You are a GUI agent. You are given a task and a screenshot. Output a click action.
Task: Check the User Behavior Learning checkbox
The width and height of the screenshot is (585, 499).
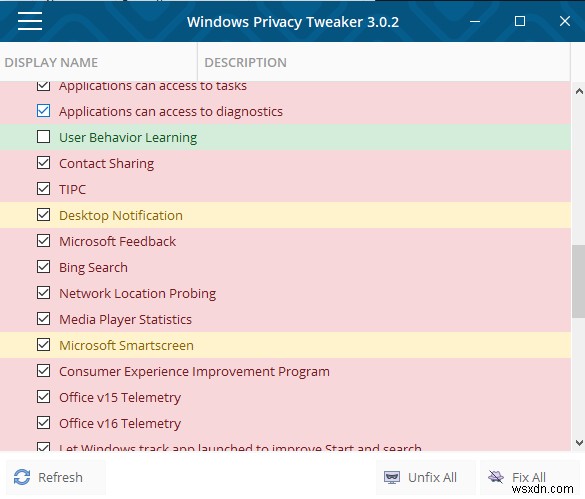pyautogui.click(x=43, y=137)
